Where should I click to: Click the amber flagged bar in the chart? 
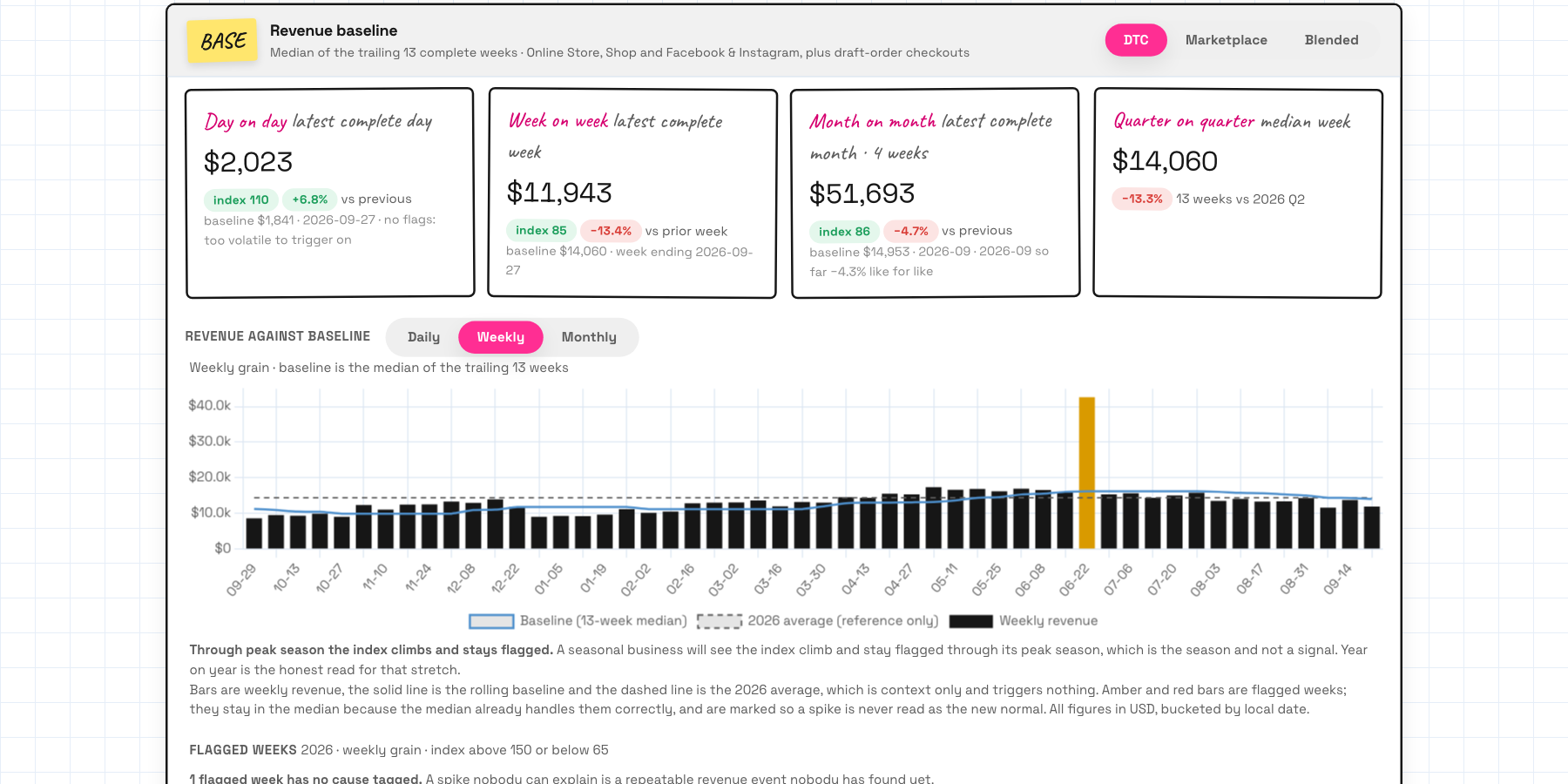[1086, 472]
